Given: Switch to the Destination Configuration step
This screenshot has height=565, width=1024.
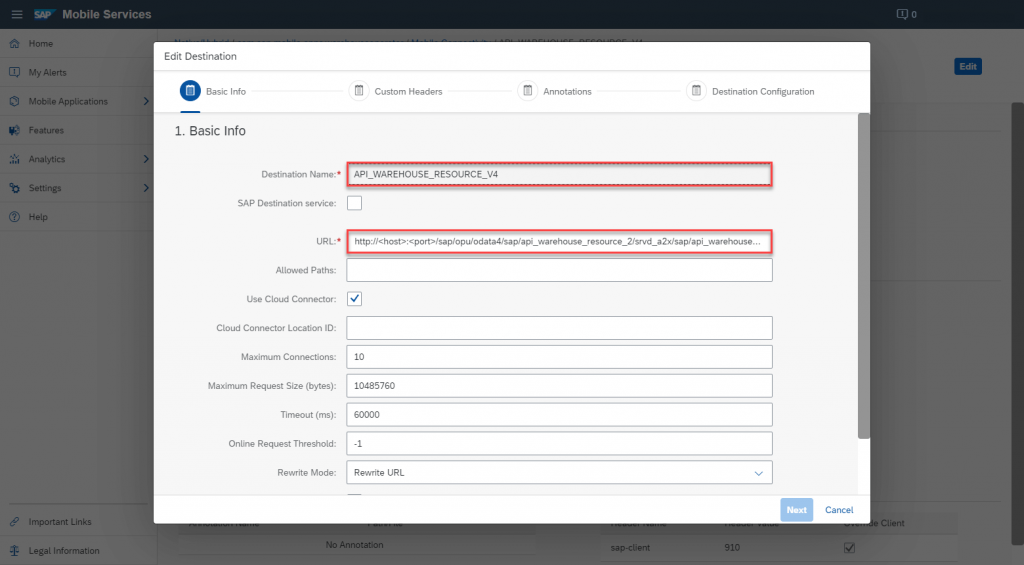Looking at the screenshot, I should coord(763,91).
